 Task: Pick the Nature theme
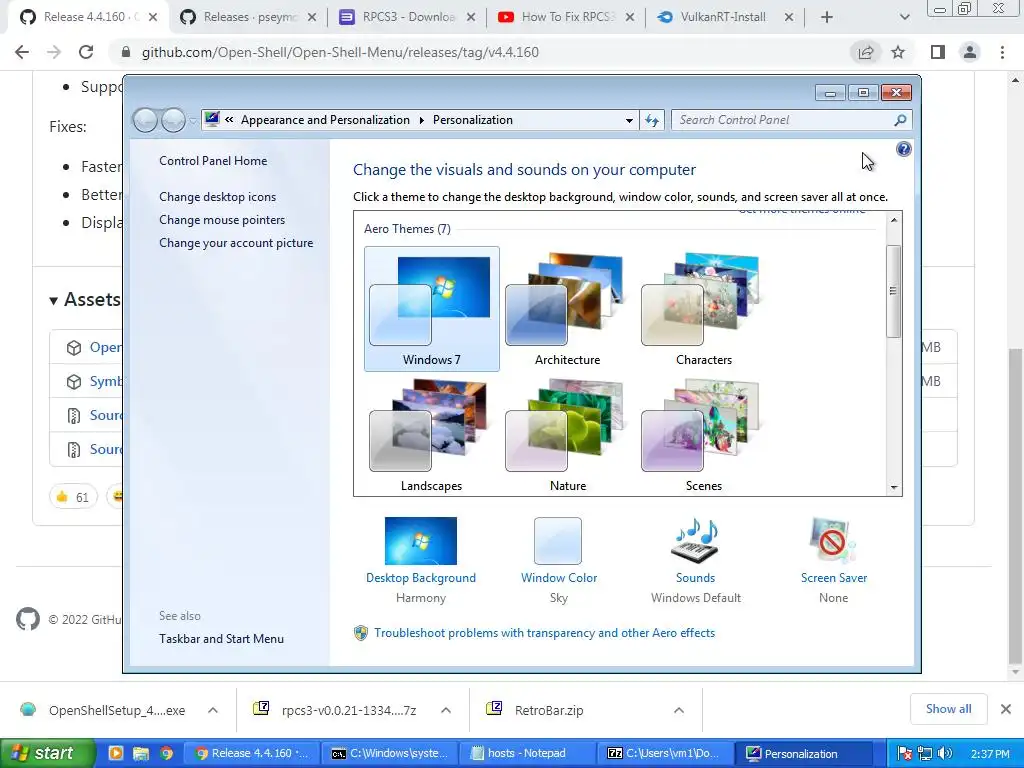[568, 436]
